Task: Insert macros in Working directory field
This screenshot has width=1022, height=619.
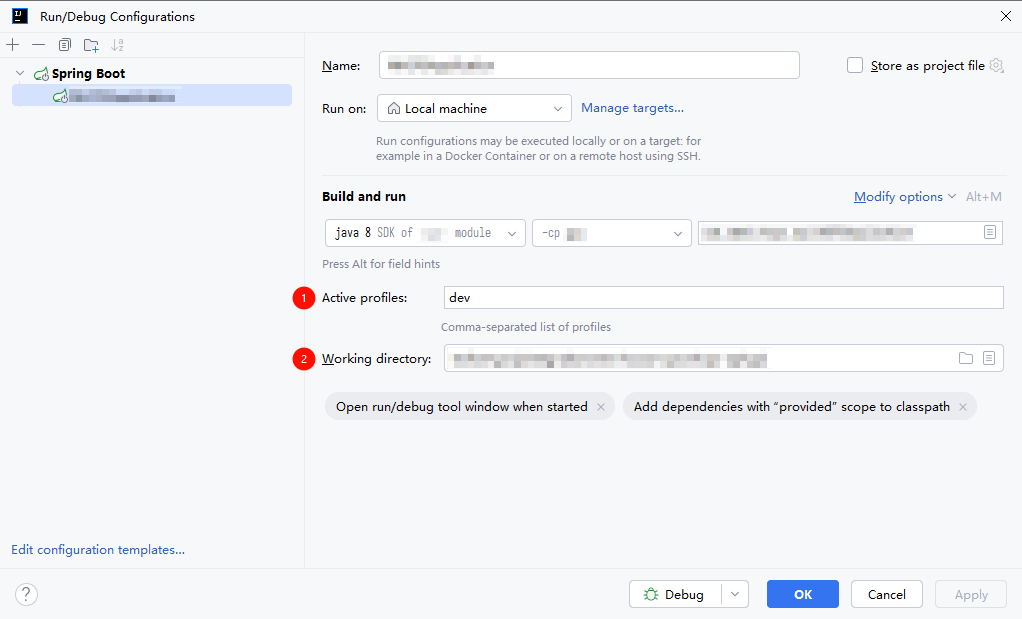Action: 989,358
